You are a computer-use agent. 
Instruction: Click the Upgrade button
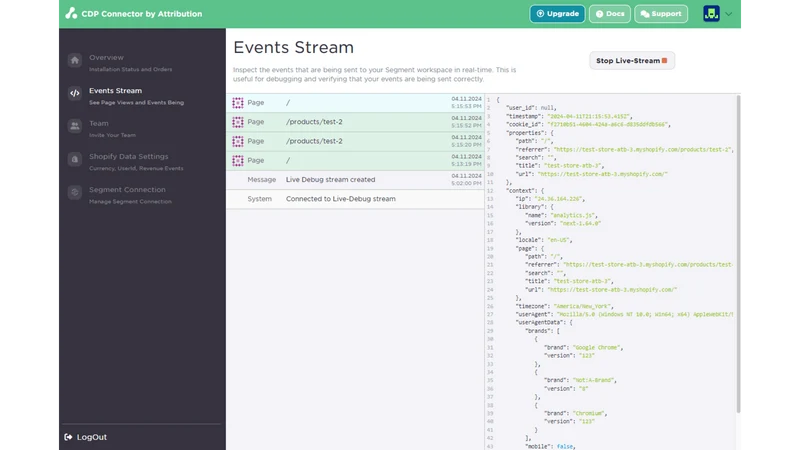click(557, 14)
